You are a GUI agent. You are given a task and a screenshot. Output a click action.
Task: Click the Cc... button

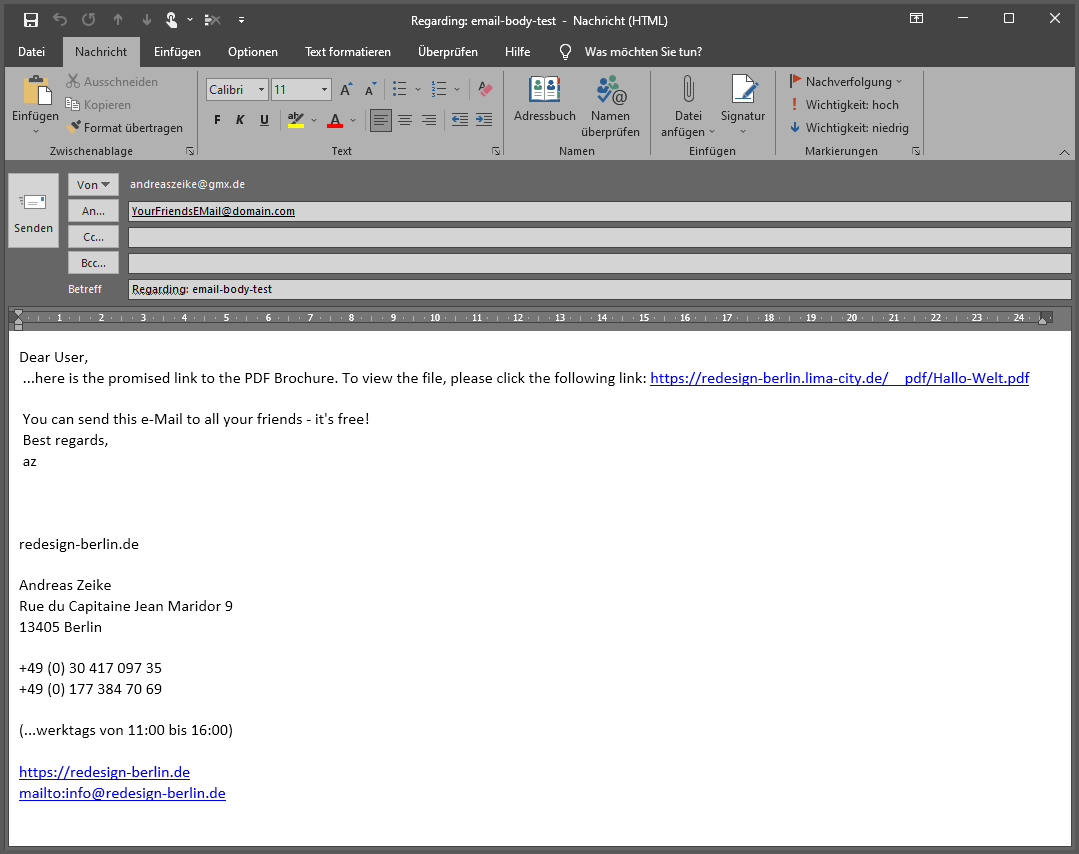click(93, 237)
